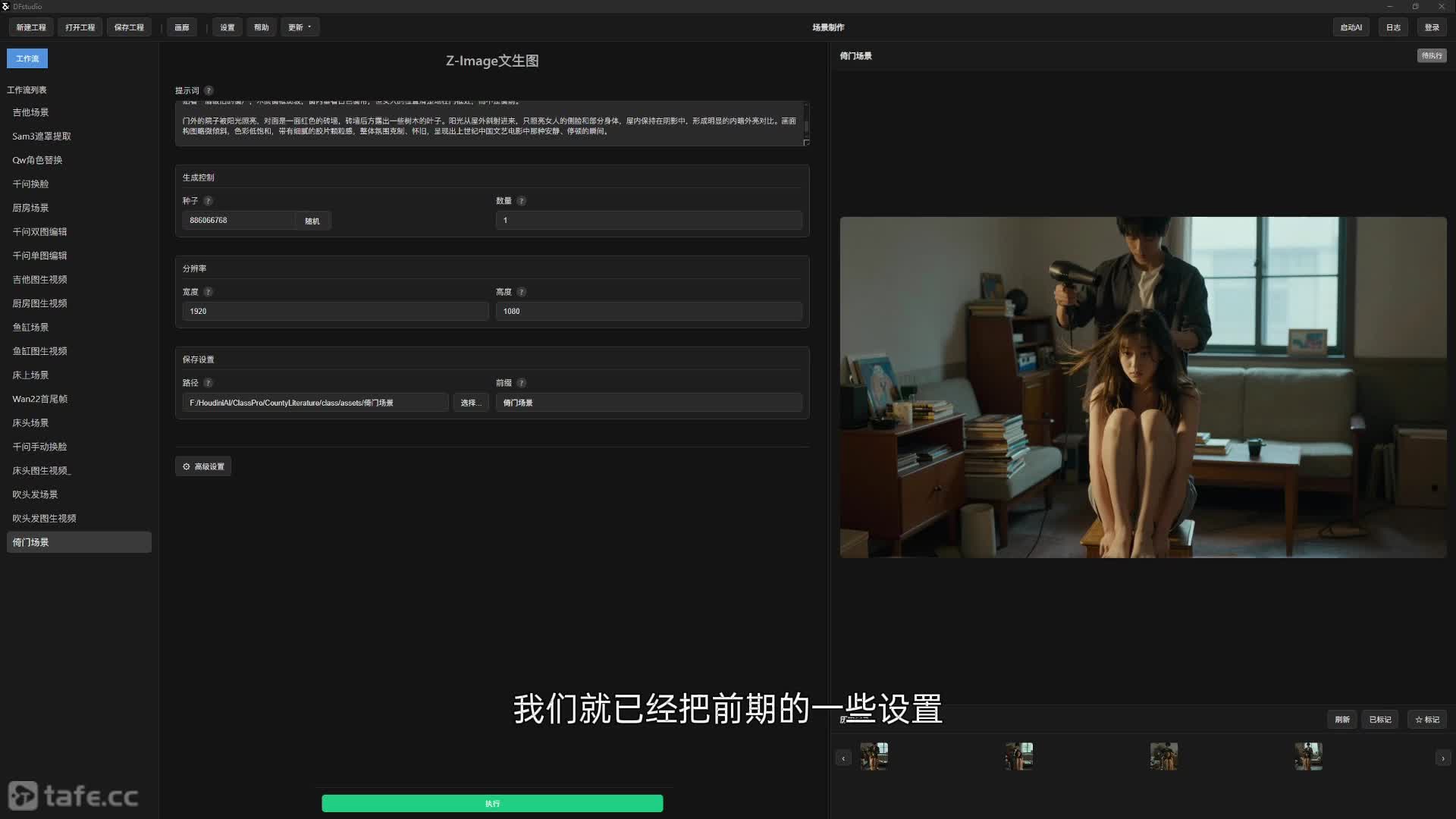Toggle the 已标记 filter button
Image resolution: width=1456 pixels, height=819 pixels.
click(x=1379, y=720)
